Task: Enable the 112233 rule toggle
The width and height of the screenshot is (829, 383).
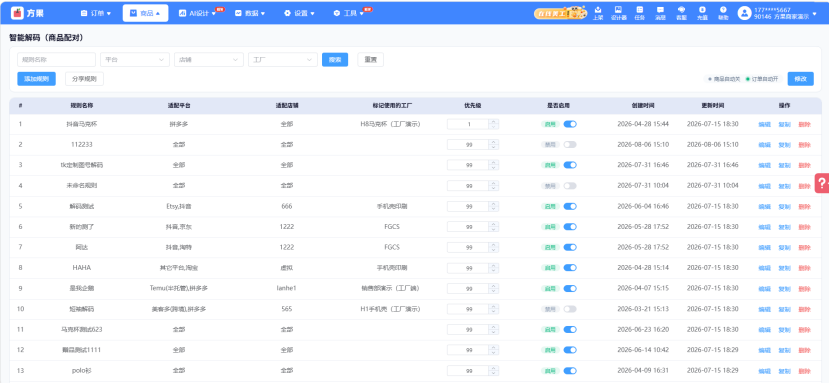Action: (x=570, y=144)
